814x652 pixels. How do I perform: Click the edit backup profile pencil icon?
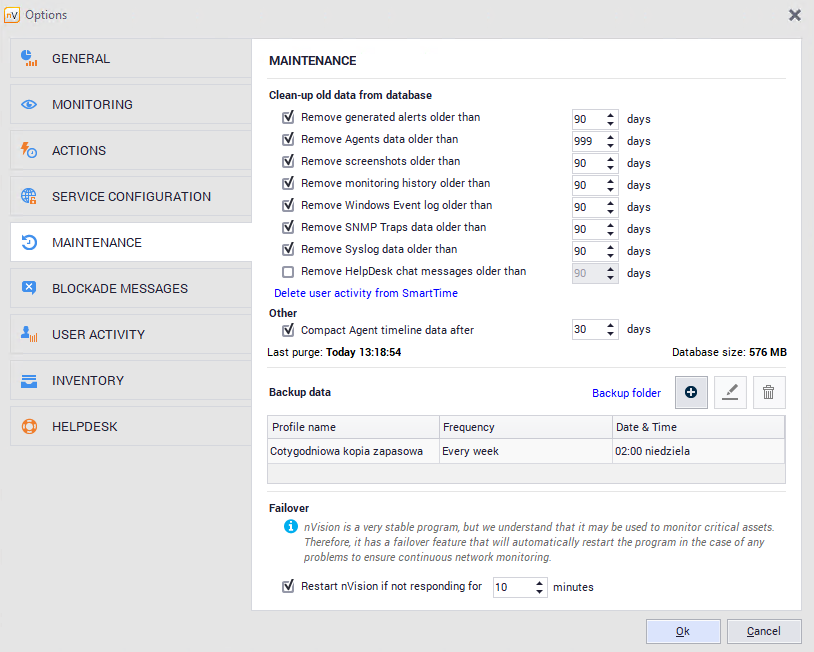[x=730, y=393]
